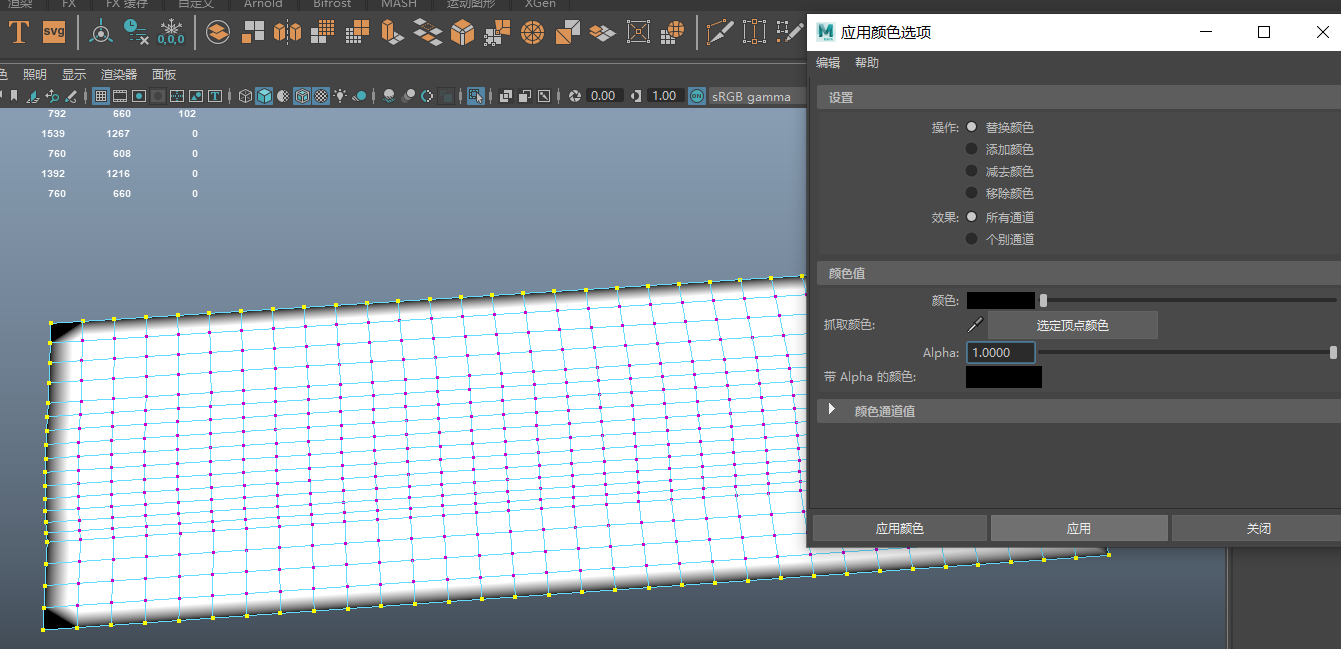Click the Bevel cube shelf icon
Screen dimensions: 1341x649
(x=462, y=33)
